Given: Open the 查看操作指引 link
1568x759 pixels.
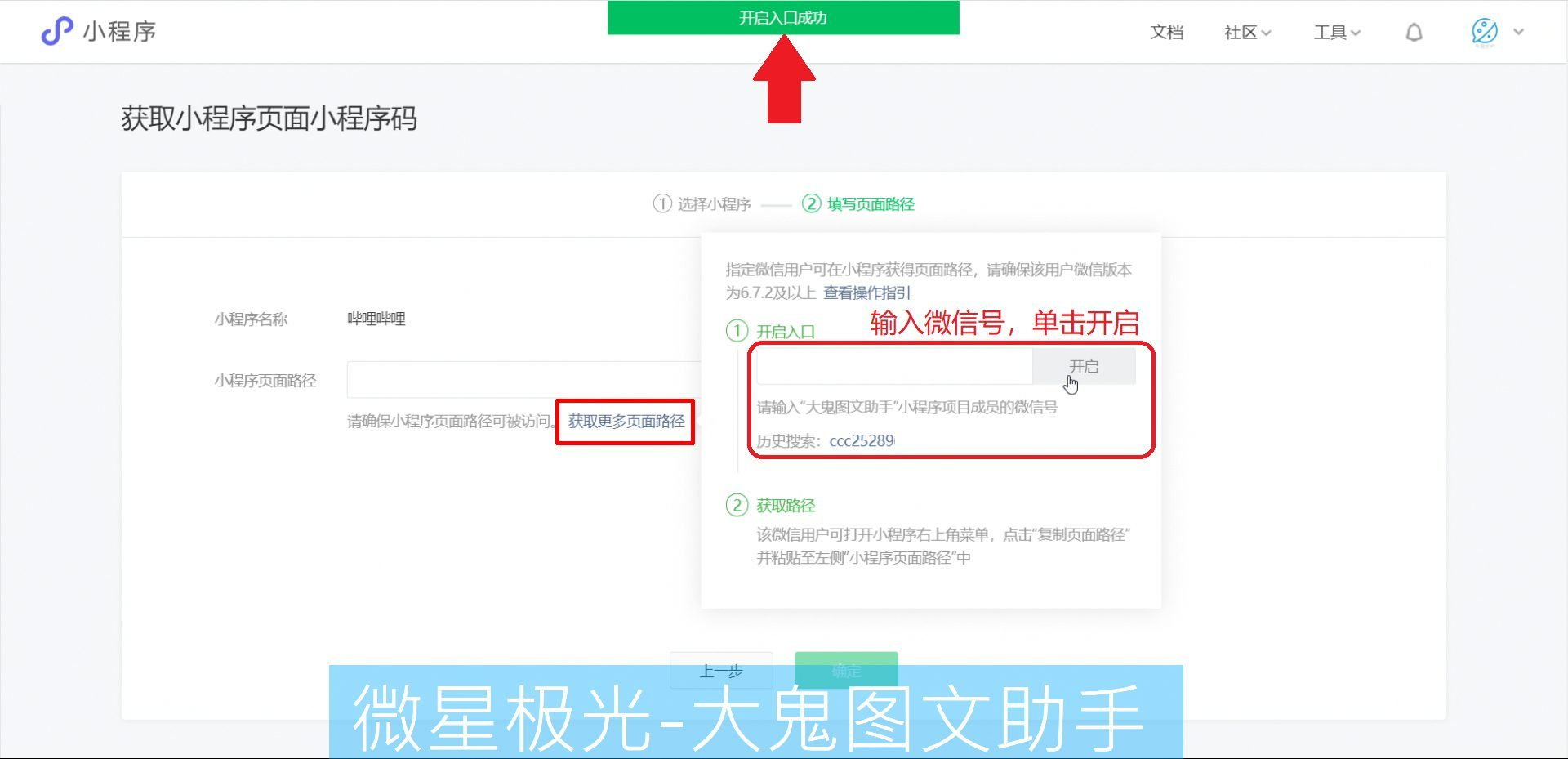Looking at the screenshot, I should click(x=867, y=292).
